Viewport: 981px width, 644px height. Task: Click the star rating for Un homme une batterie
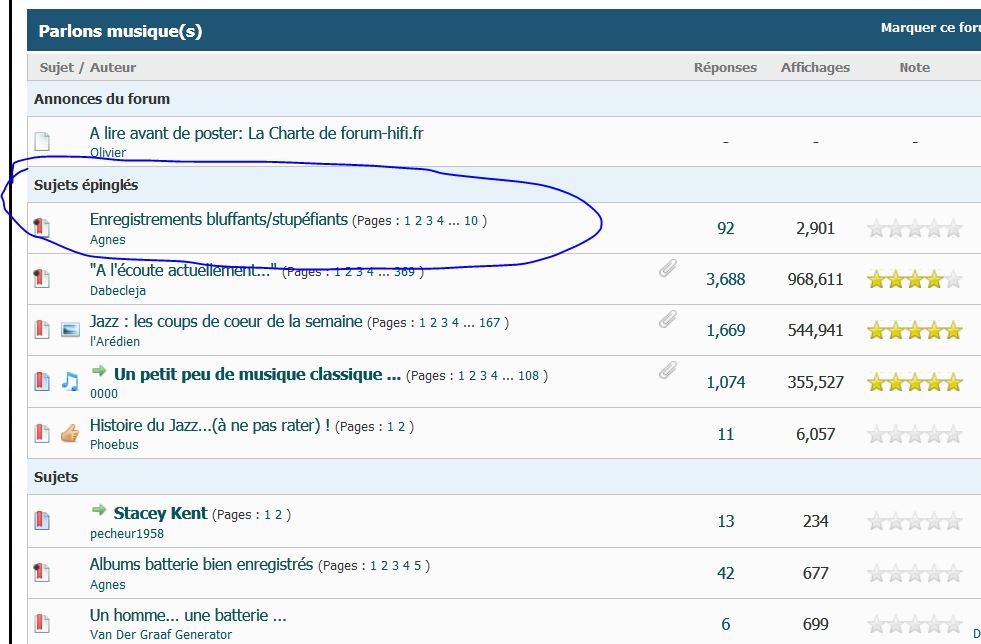click(915, 625)
